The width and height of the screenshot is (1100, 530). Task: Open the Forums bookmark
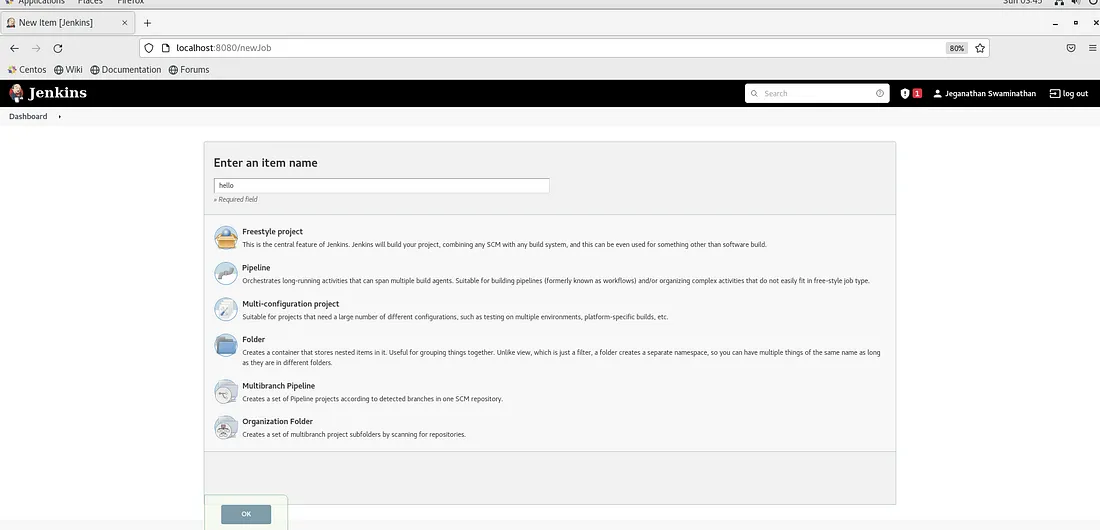189,69
